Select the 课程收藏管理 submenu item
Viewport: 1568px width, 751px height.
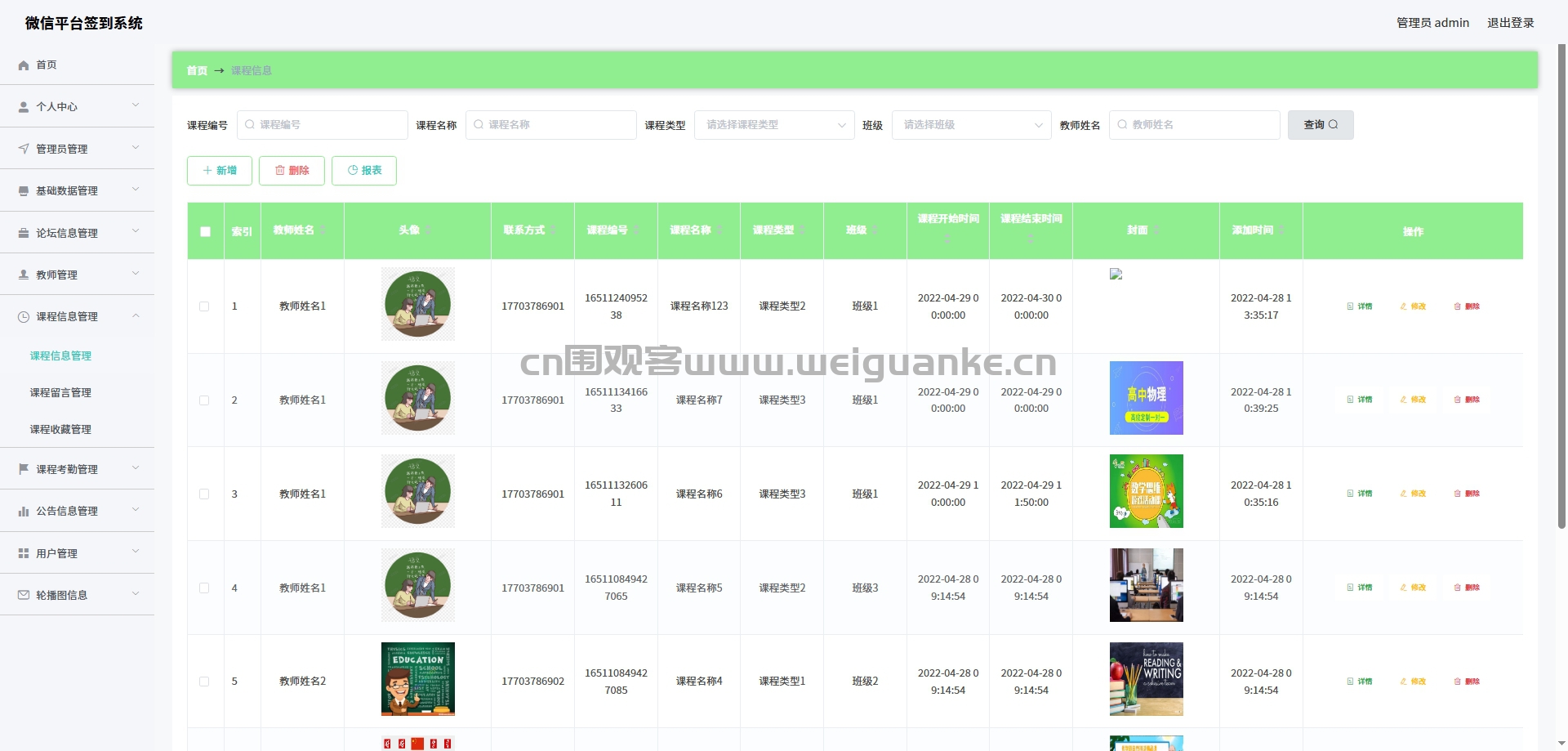click(x=60, y=430)
